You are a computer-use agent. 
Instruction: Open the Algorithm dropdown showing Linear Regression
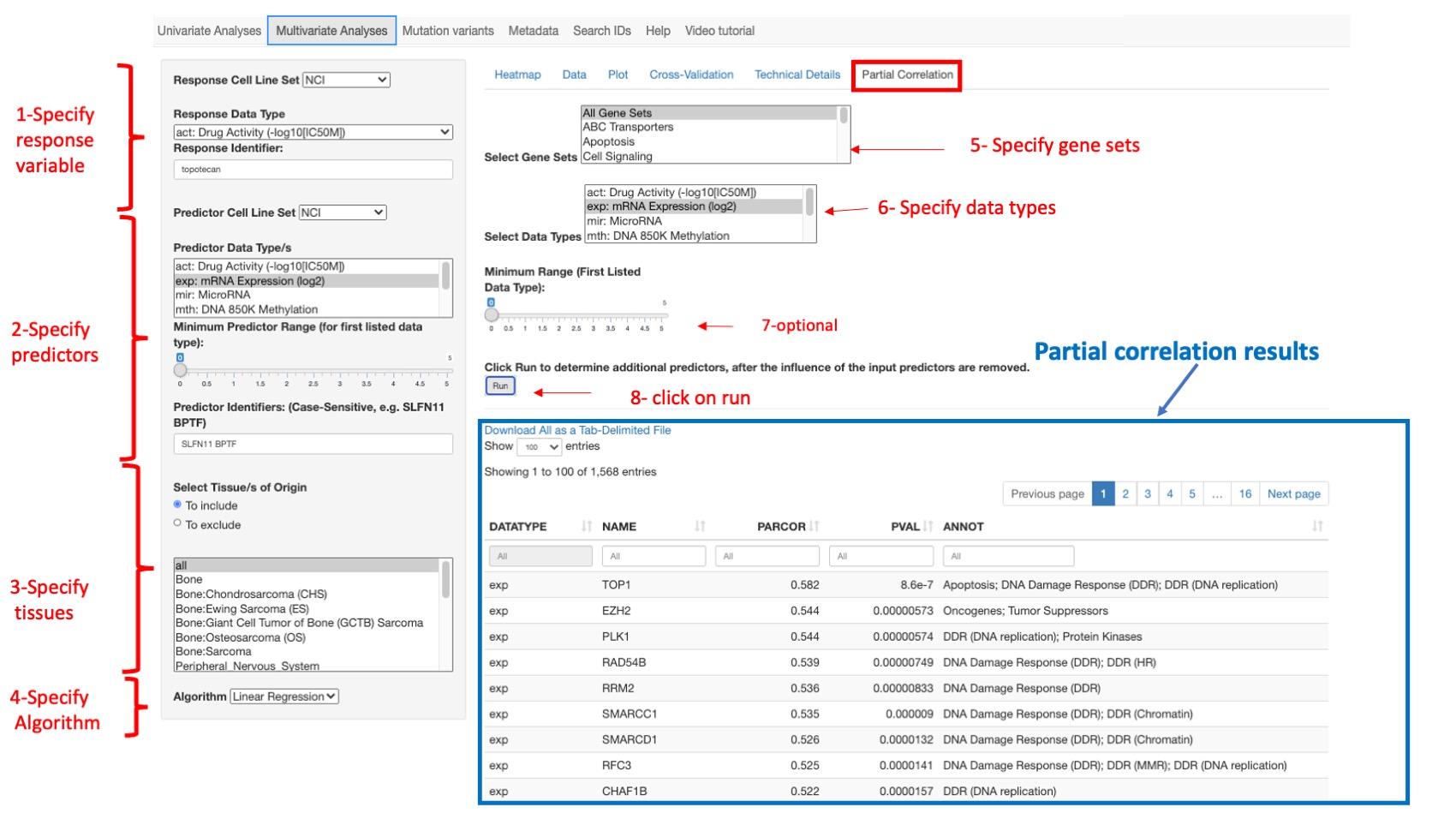283,696
